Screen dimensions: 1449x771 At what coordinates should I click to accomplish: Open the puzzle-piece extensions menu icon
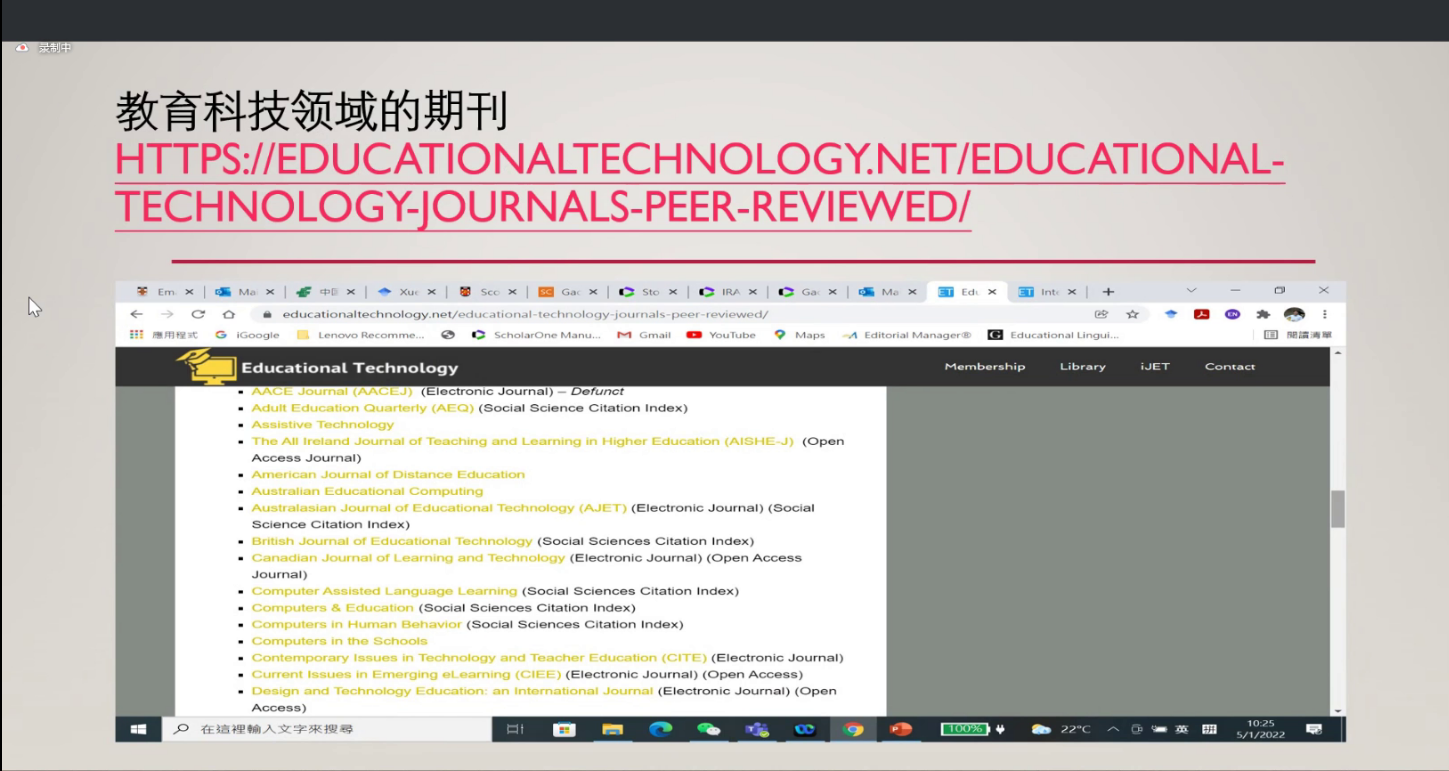tap(1263, 314)
